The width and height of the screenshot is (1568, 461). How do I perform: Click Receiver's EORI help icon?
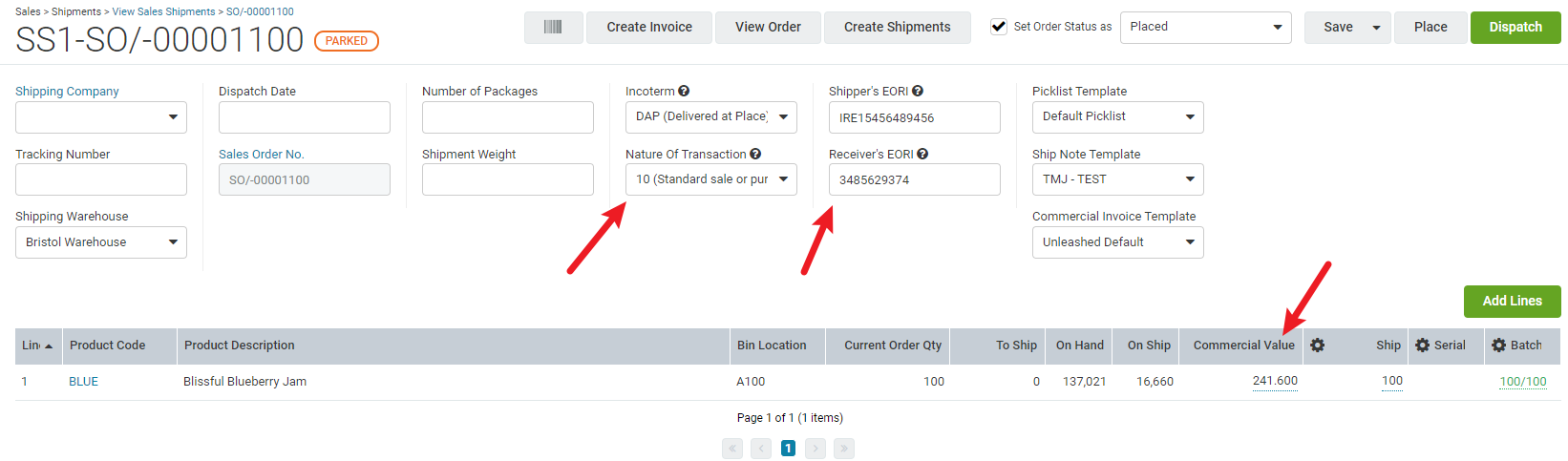pos(922,154)
